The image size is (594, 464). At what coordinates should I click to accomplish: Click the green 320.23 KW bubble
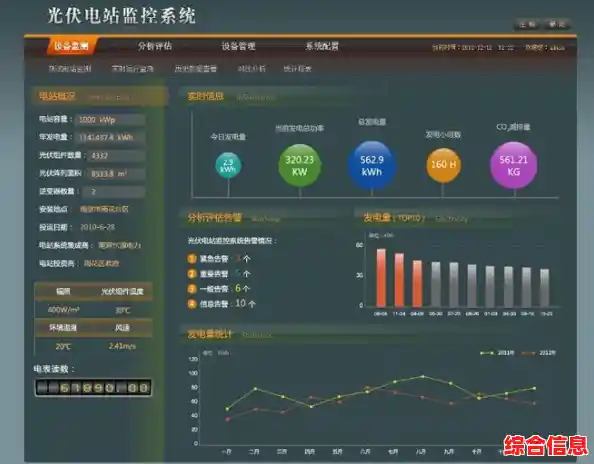tap(299, 165)
